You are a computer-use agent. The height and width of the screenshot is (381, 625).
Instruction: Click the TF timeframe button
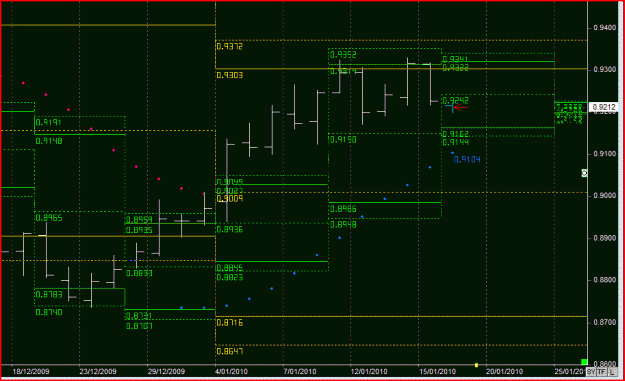click(601, 371)
